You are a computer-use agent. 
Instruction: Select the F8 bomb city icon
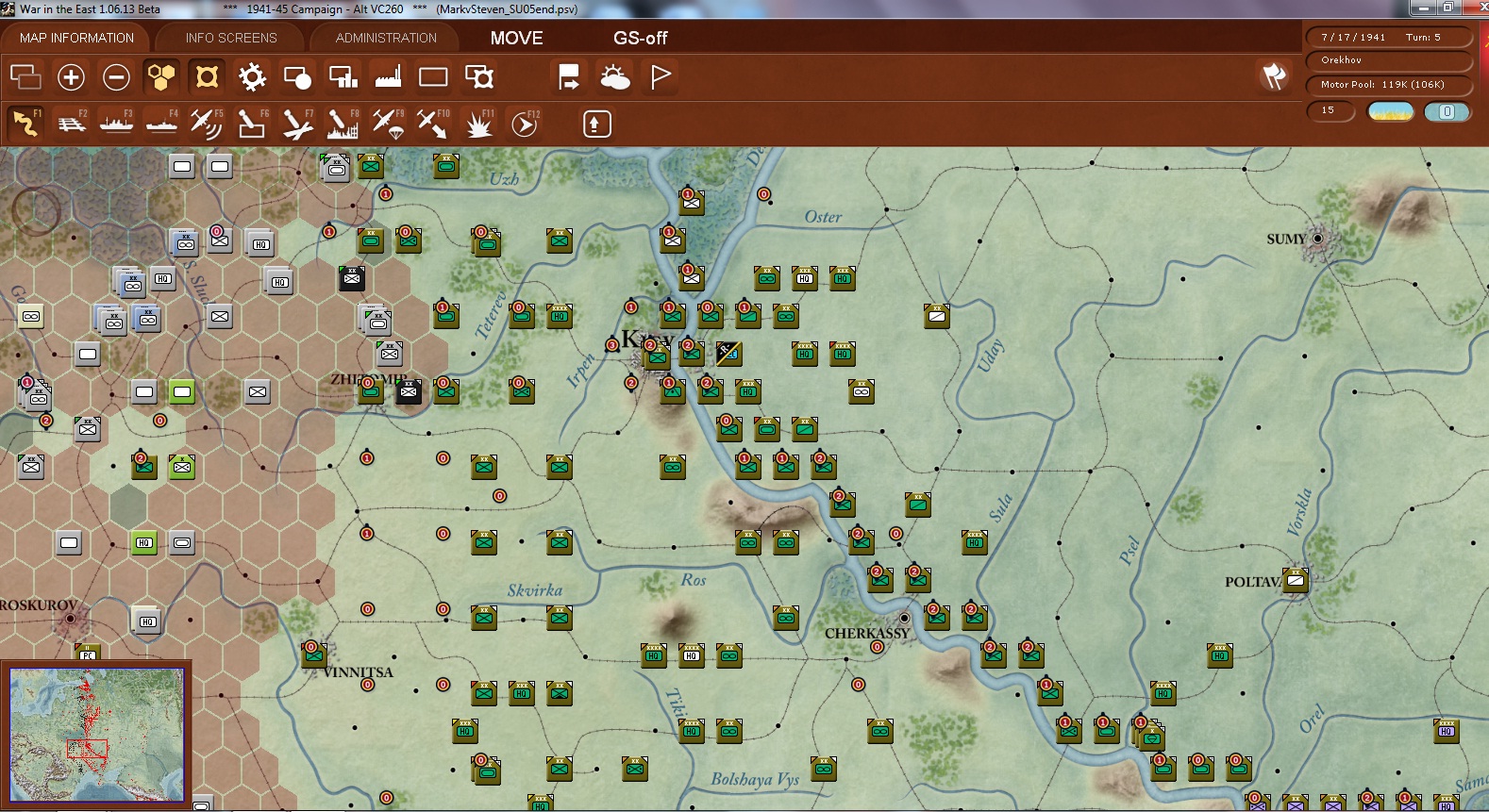tap(343, 124)
